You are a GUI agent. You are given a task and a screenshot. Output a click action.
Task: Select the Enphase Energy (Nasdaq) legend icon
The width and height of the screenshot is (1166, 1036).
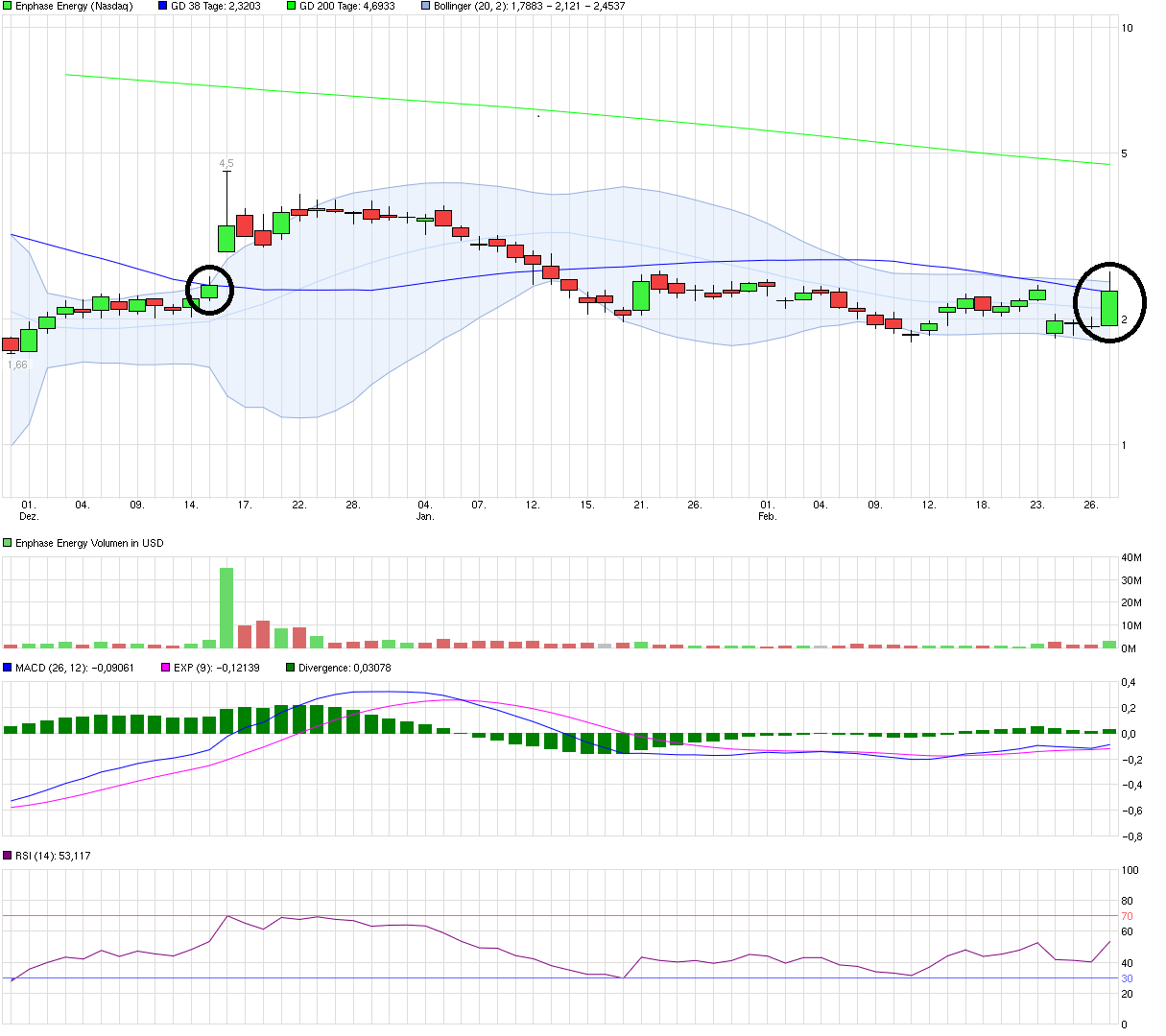(9, 7)
